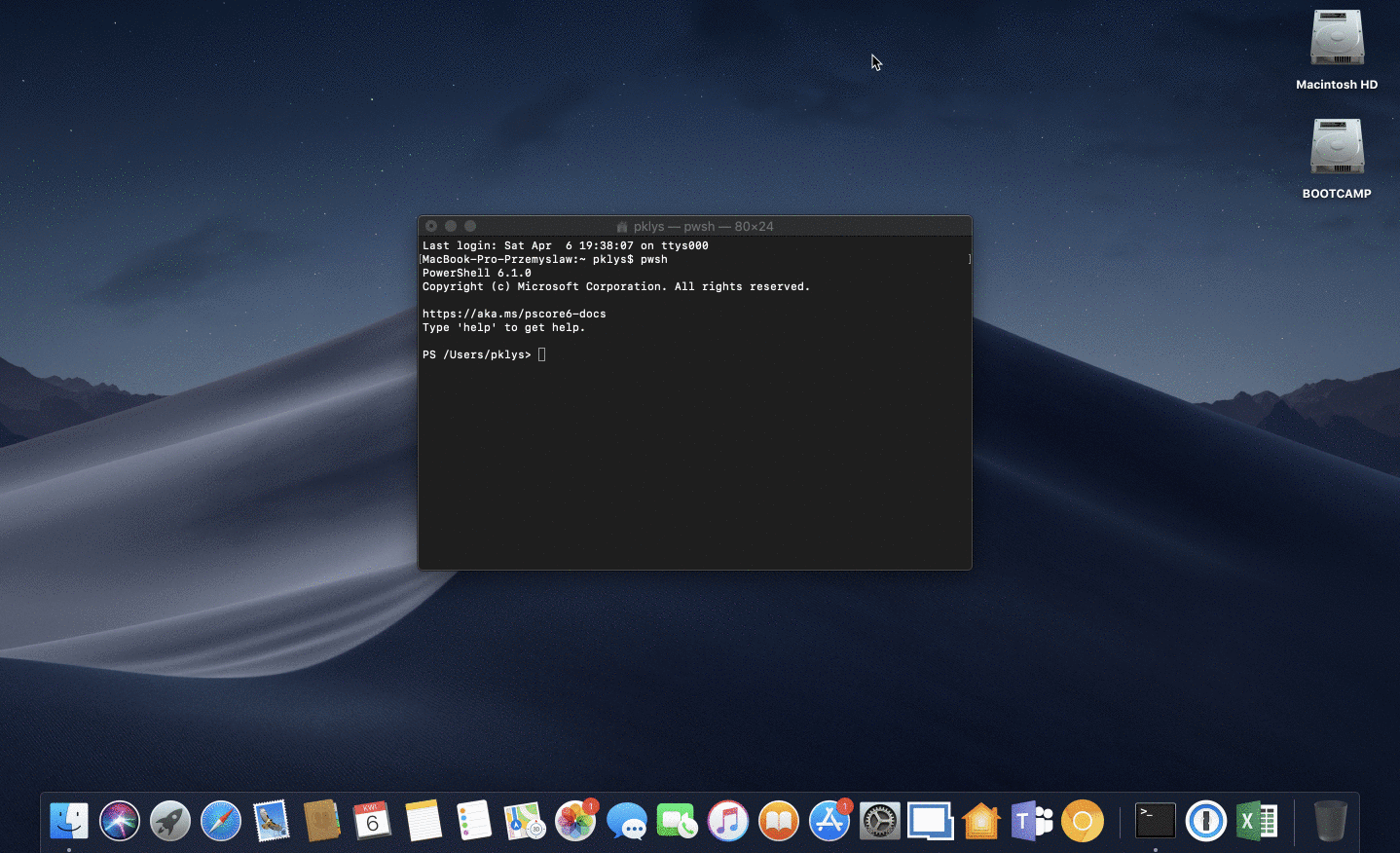Open Microsoft Excel from dock
This screenshot has height=853, width=1400.
click(x=1257, y=821)
